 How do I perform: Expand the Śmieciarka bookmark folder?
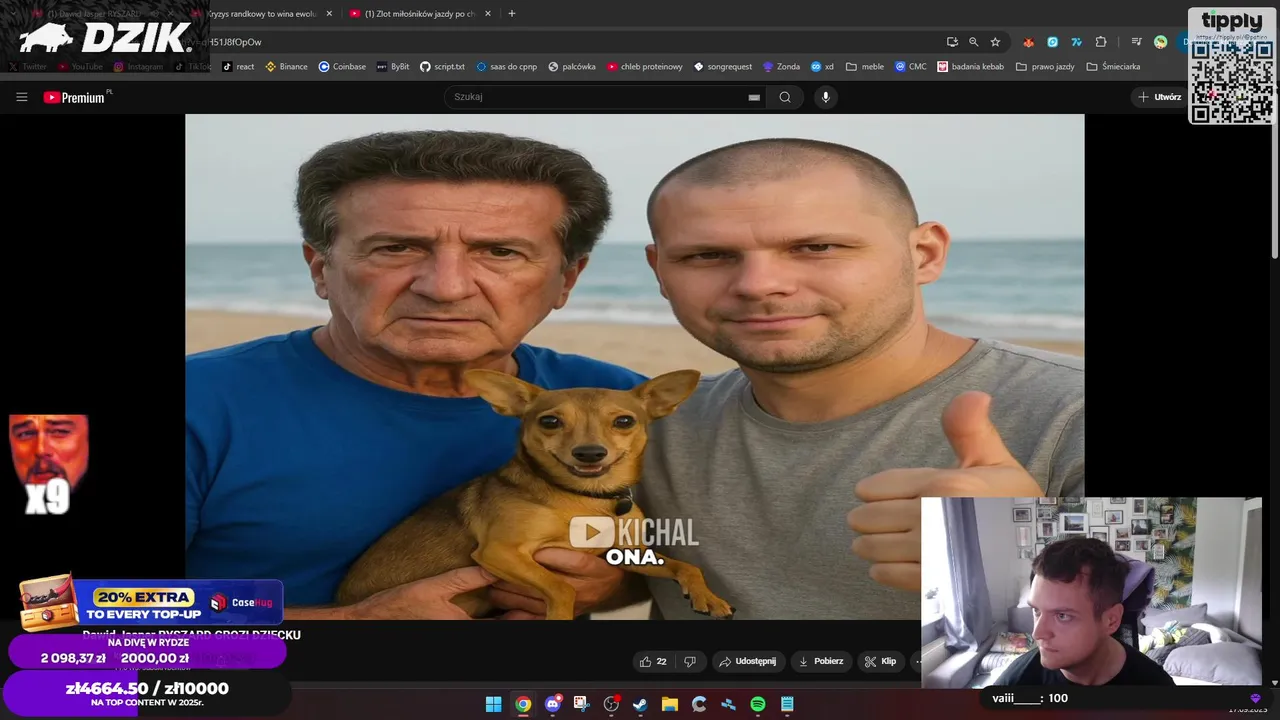(1113, 67)
